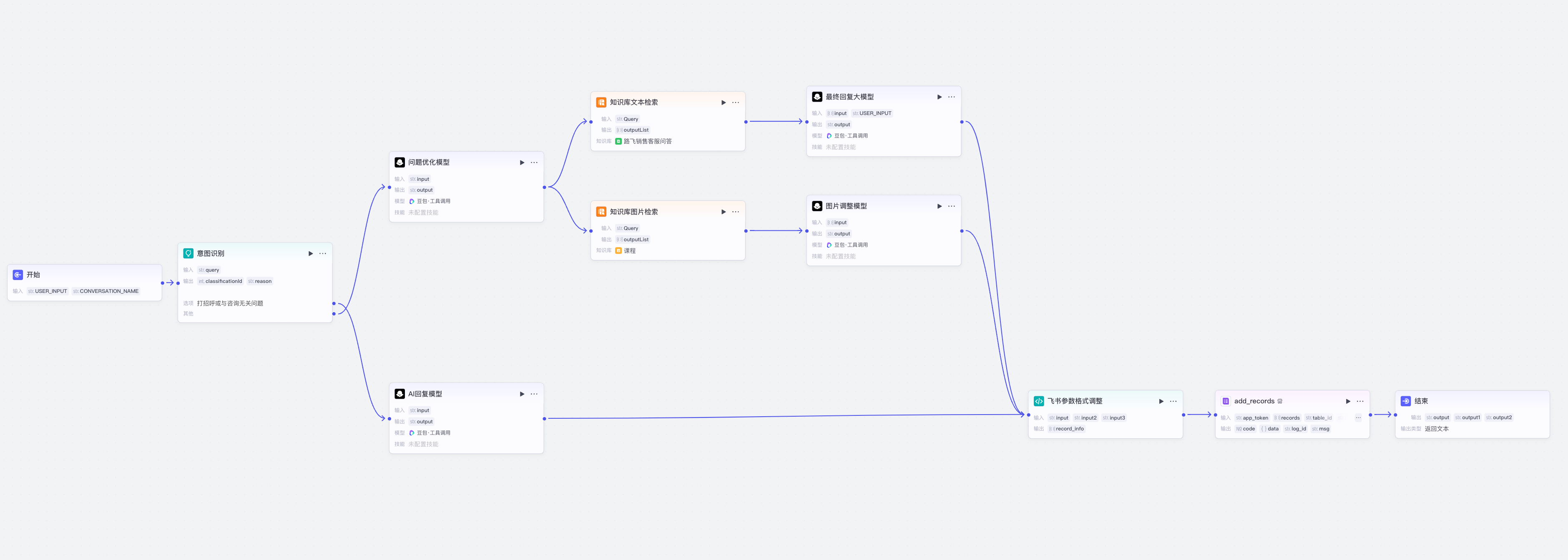Open the 飞书参数格式调整 three-dot menu
The width and height of the screenshot is (1568, 560).
pos(1173,401)
